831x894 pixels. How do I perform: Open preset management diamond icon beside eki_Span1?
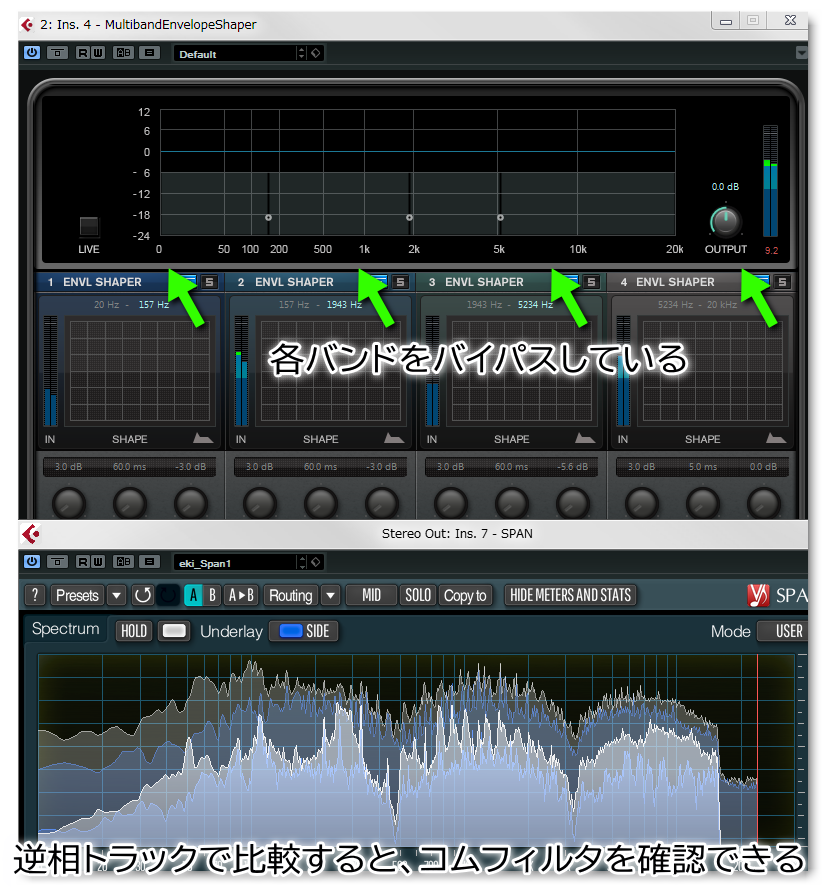(x=316, y=563)
